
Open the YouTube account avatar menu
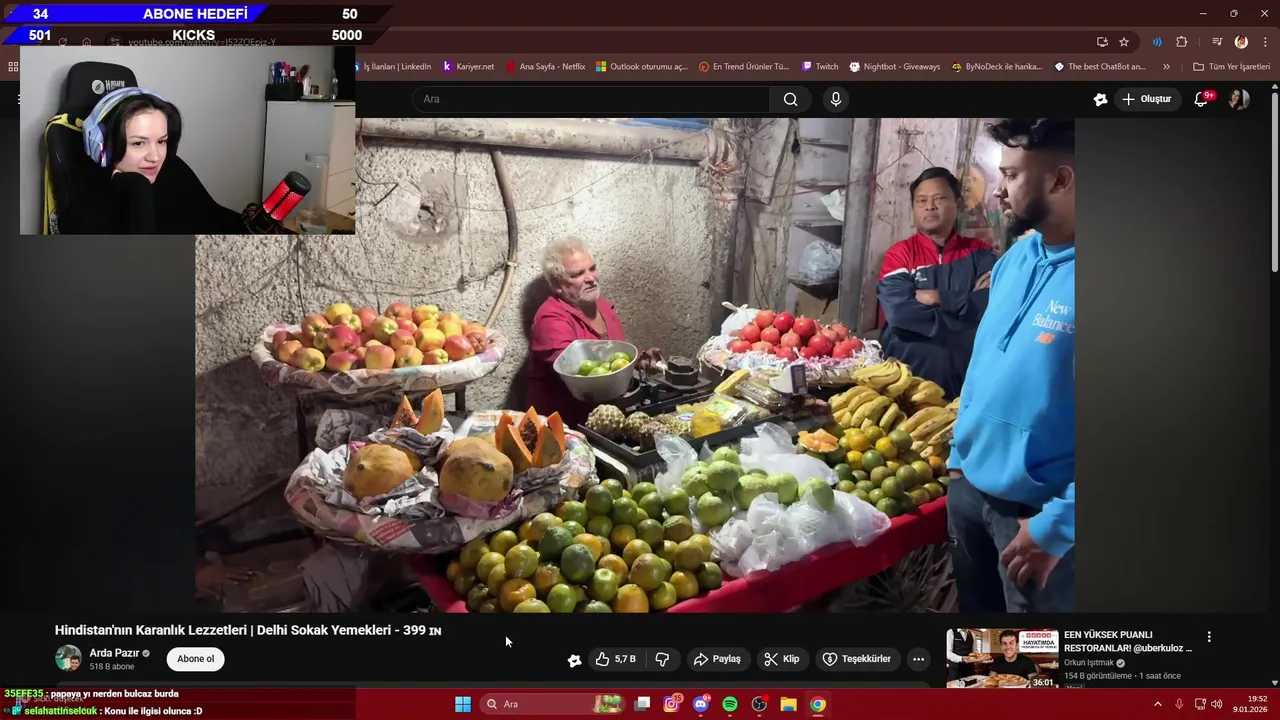click(x=1239, y=99)
